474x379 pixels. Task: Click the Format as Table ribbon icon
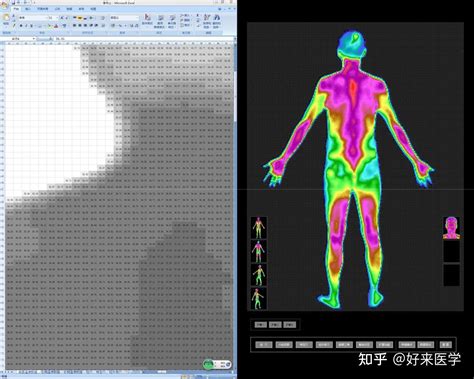tap(160, 21)
